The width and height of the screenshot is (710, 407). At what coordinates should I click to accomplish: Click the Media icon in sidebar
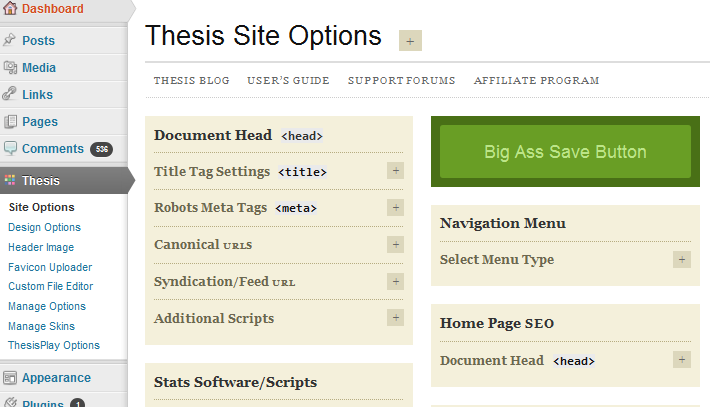[10, 67]
